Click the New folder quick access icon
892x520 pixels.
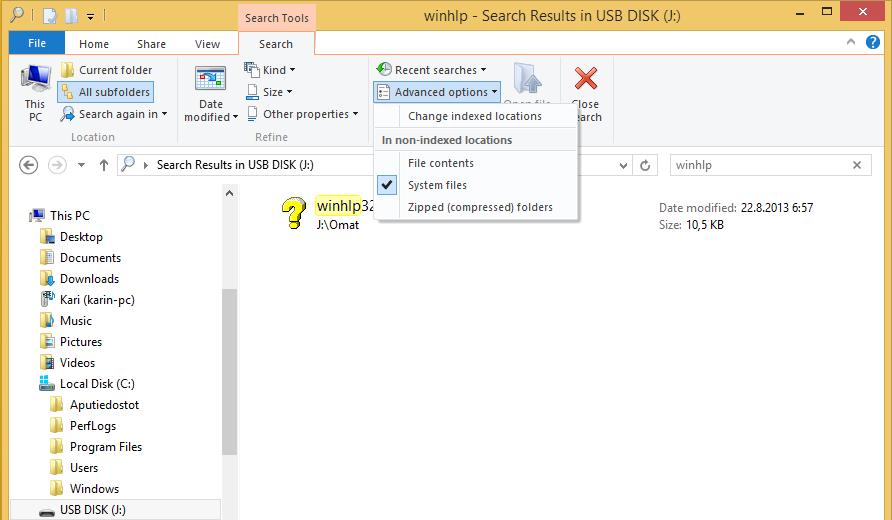click(x=71, y=16)
